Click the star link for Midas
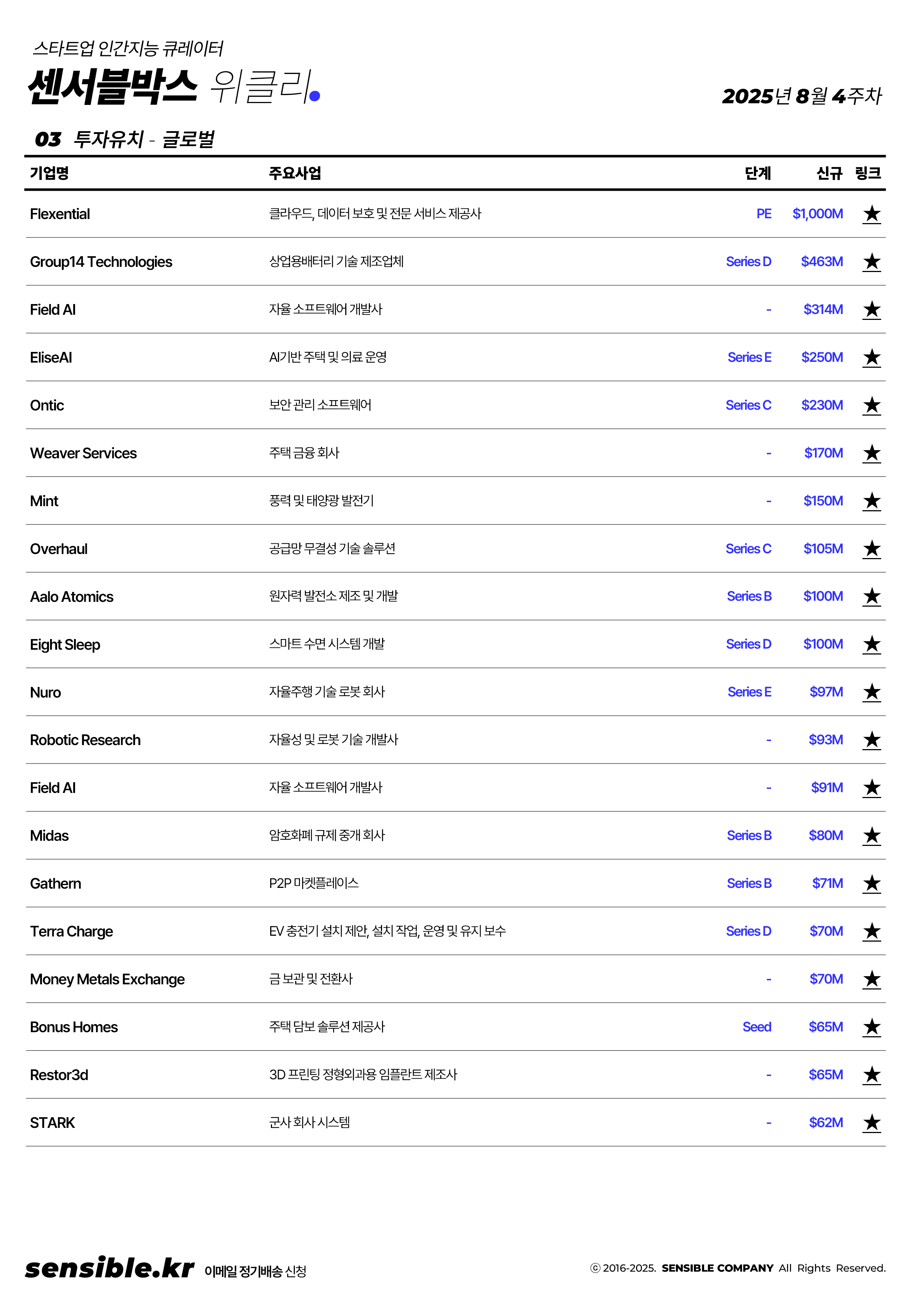The height and width of the screenshot is (1316, 911). [x=871, y=836]
